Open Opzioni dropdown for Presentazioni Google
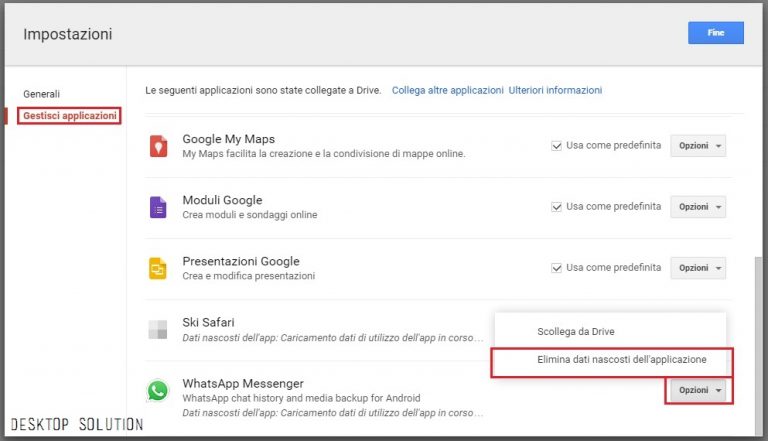 pyautogui.click(x=698, y=268)
